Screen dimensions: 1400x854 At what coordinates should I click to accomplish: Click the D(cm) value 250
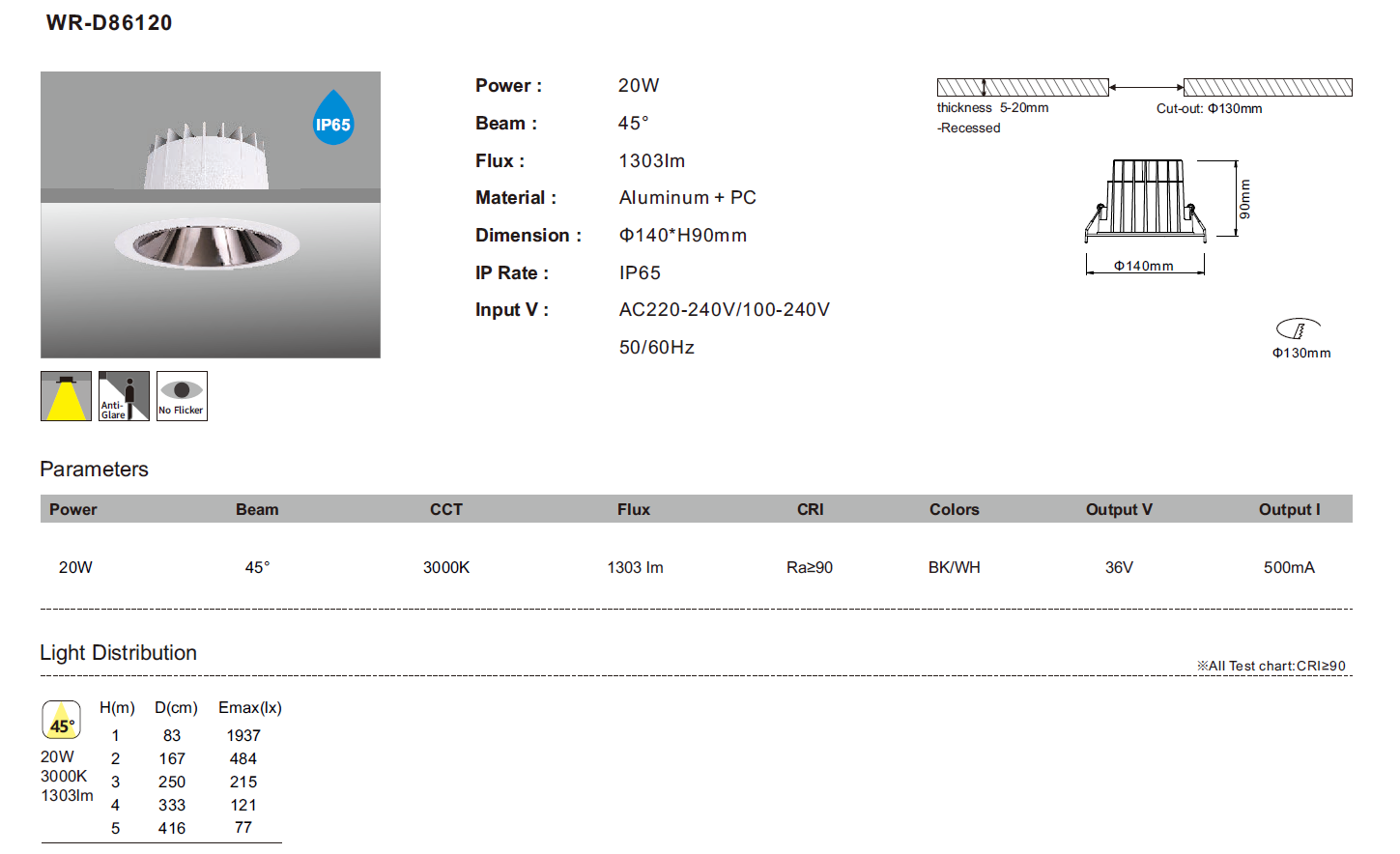pos(172,783)
